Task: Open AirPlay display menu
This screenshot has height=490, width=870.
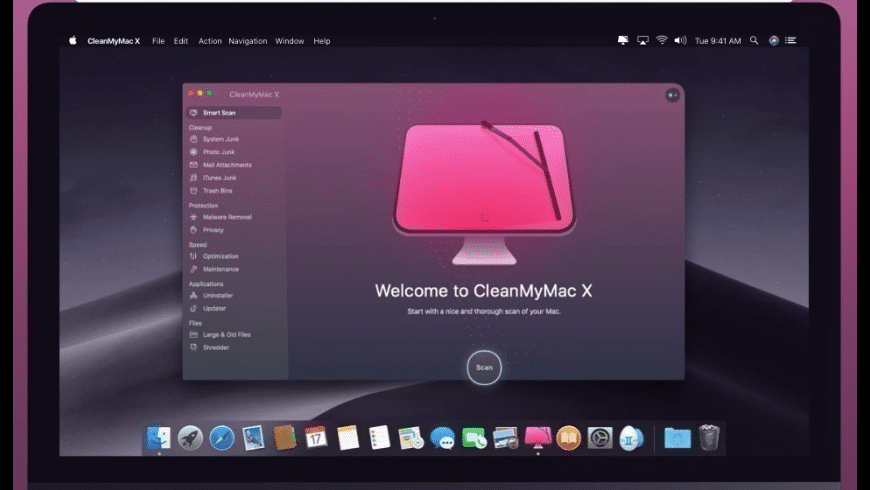Action: pyautogui.click(x=643, y=41)
